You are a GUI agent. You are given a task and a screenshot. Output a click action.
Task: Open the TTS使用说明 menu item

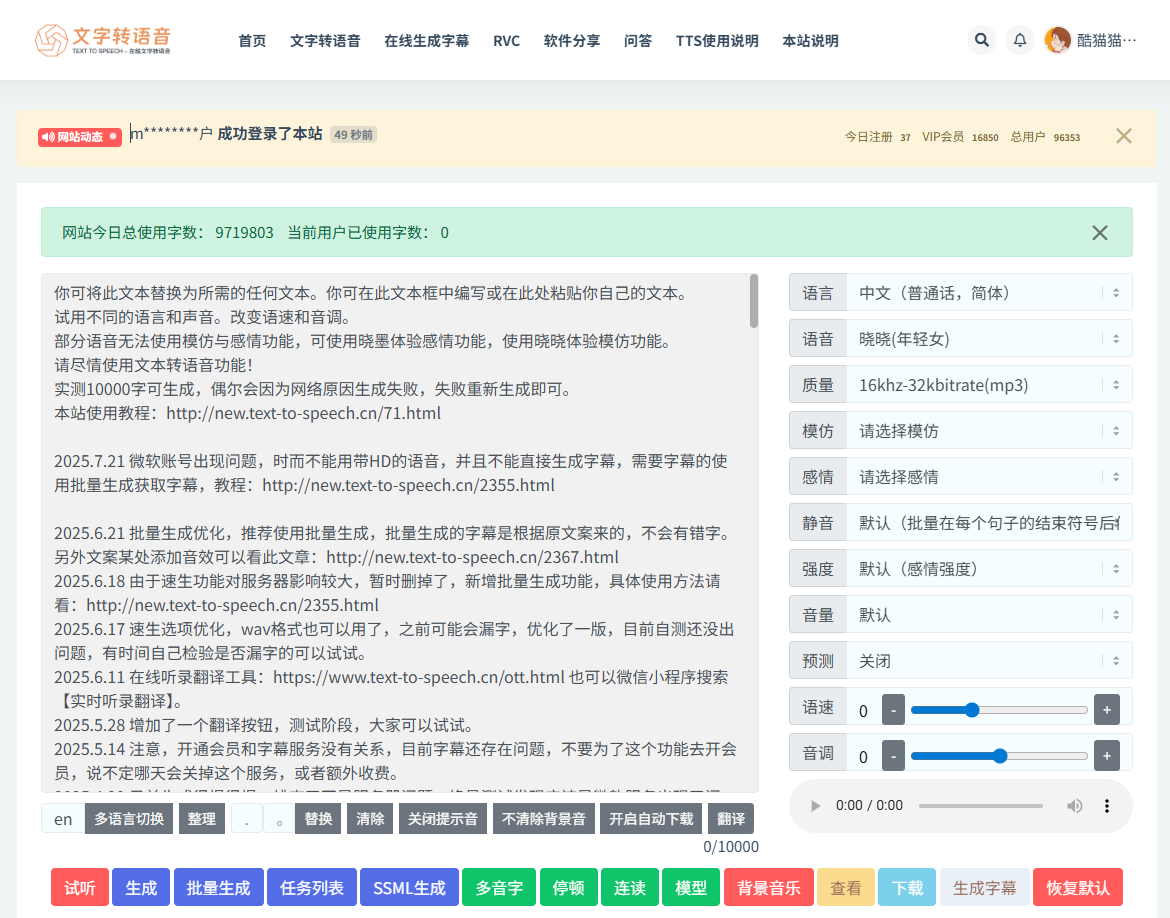[717, 41]
